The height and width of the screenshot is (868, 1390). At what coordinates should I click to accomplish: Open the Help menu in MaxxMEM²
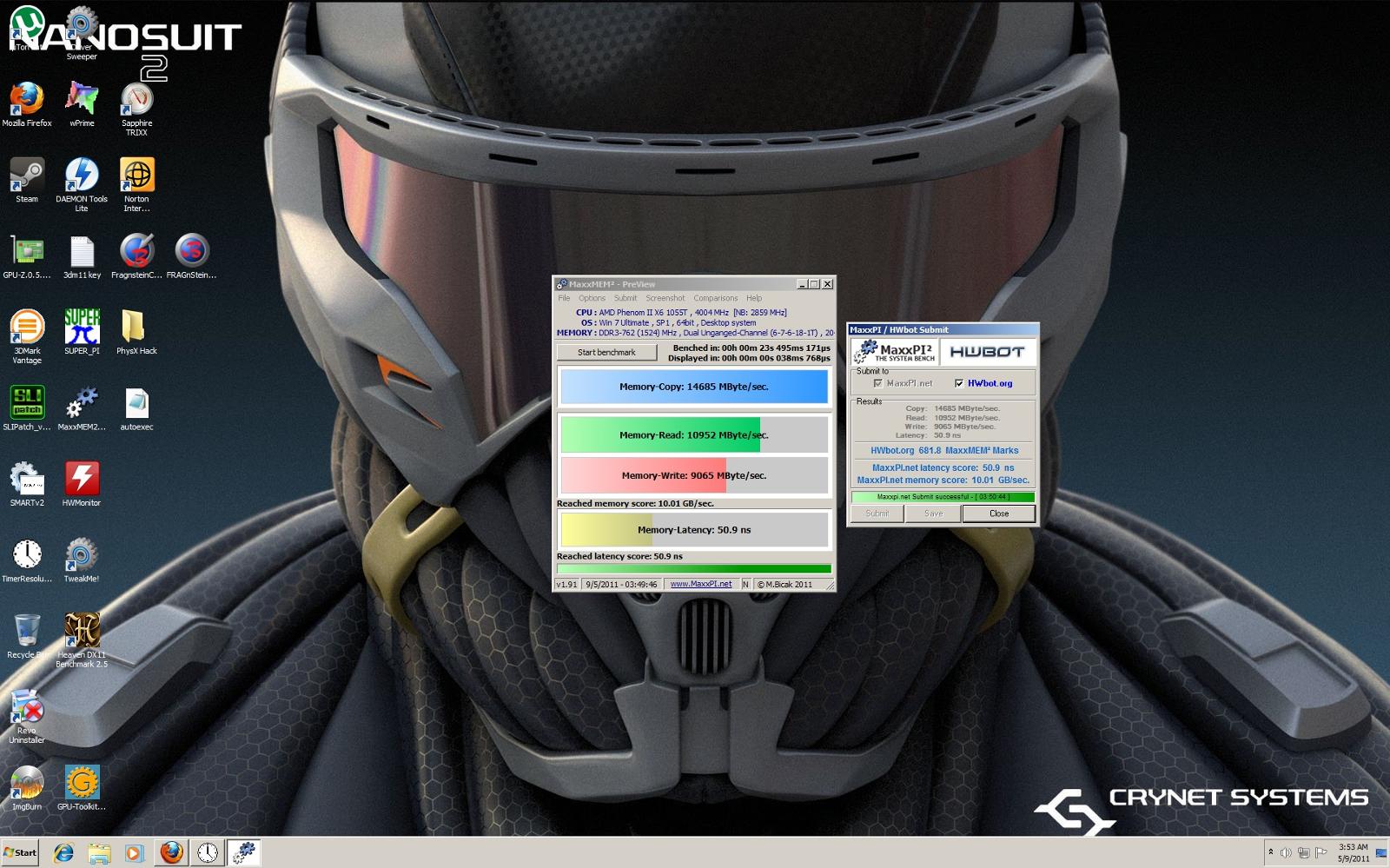coord(754,298)
